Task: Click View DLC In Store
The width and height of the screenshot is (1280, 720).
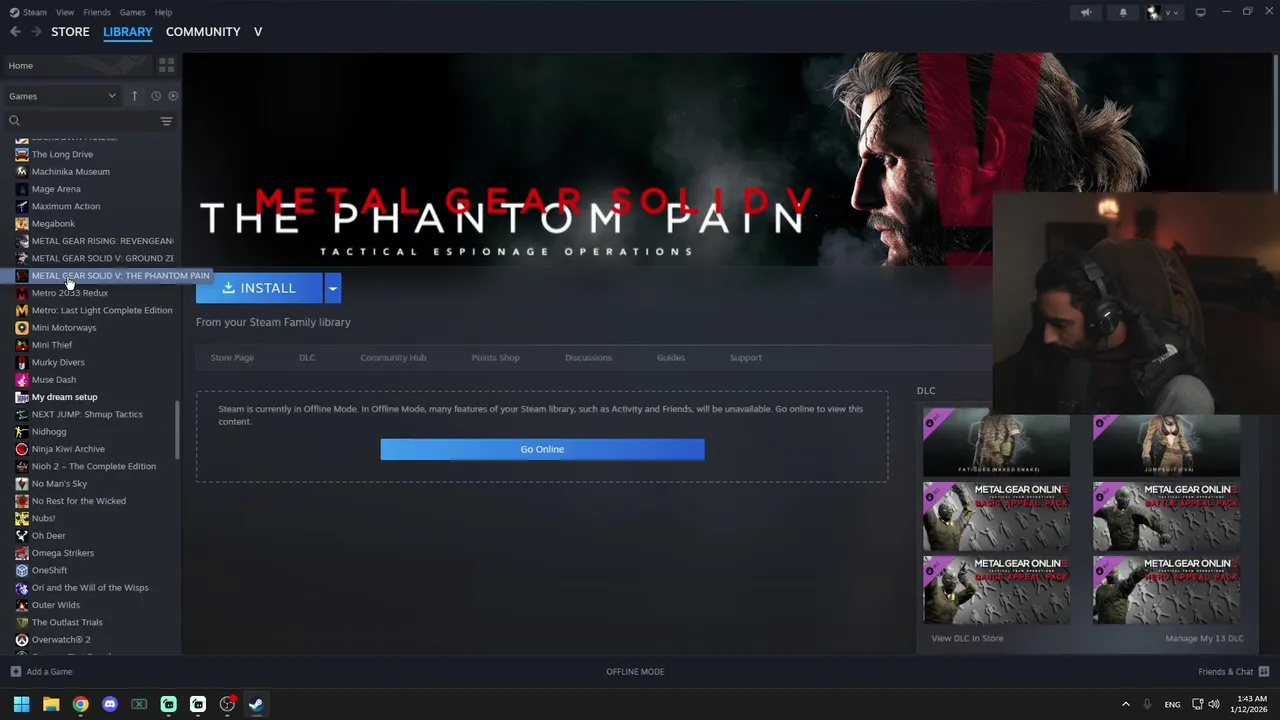Action: tap(967, 638)
